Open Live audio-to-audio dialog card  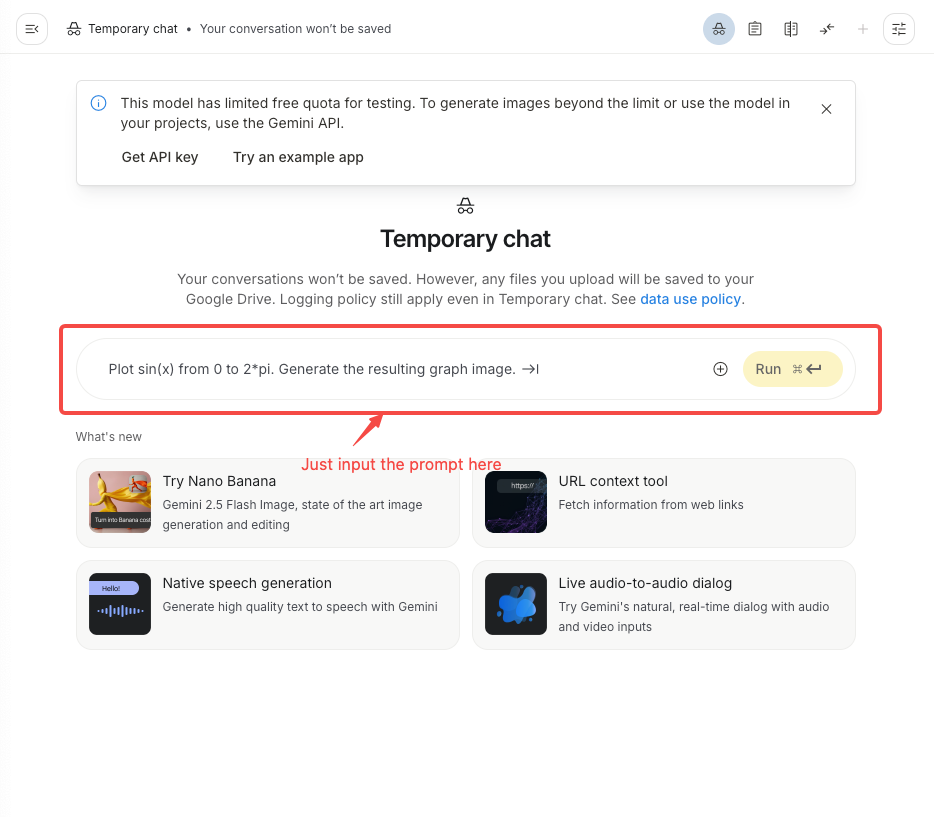(664, 604)
